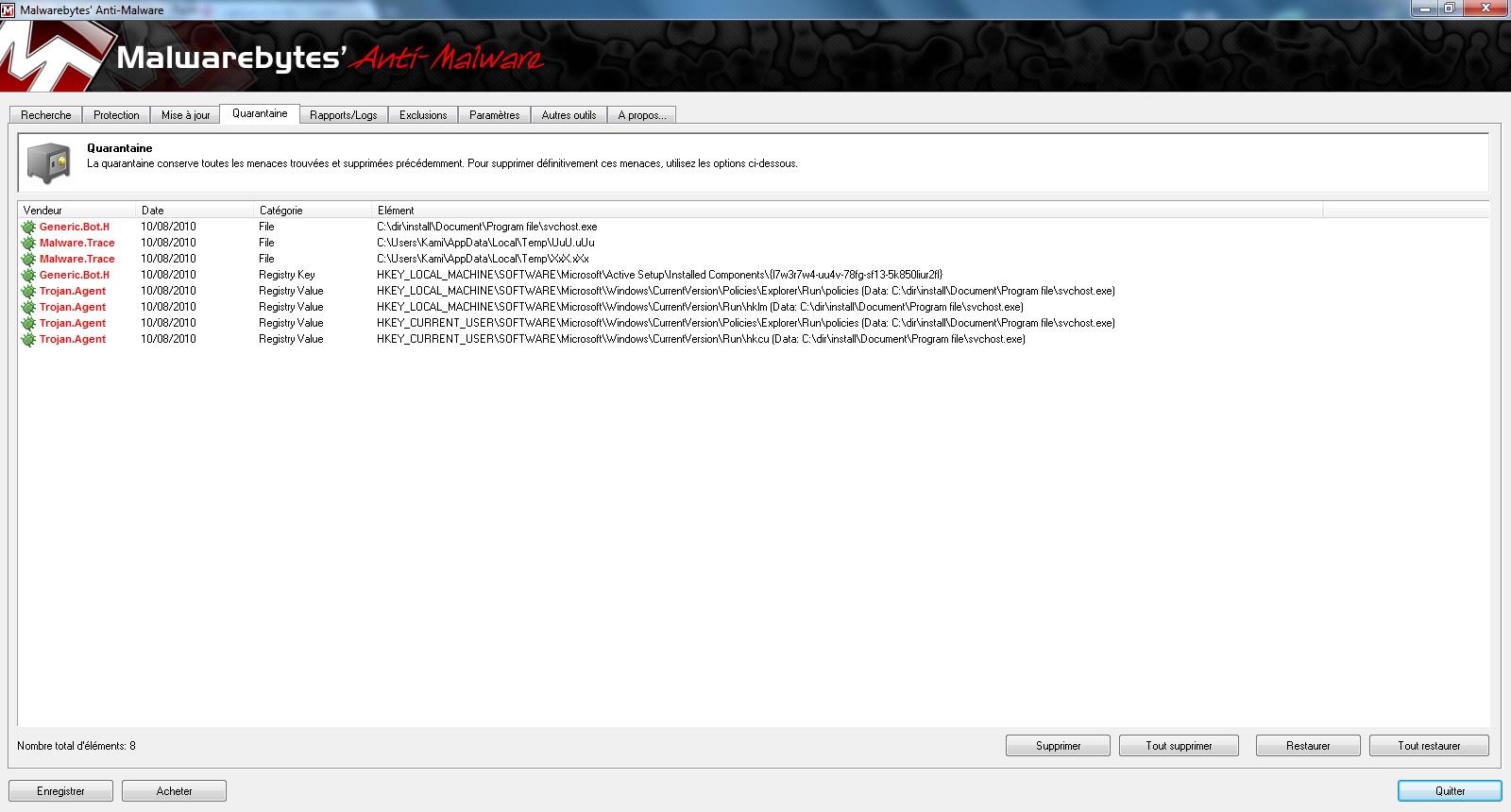Click the quarantine safe icon

click(49, 162)
